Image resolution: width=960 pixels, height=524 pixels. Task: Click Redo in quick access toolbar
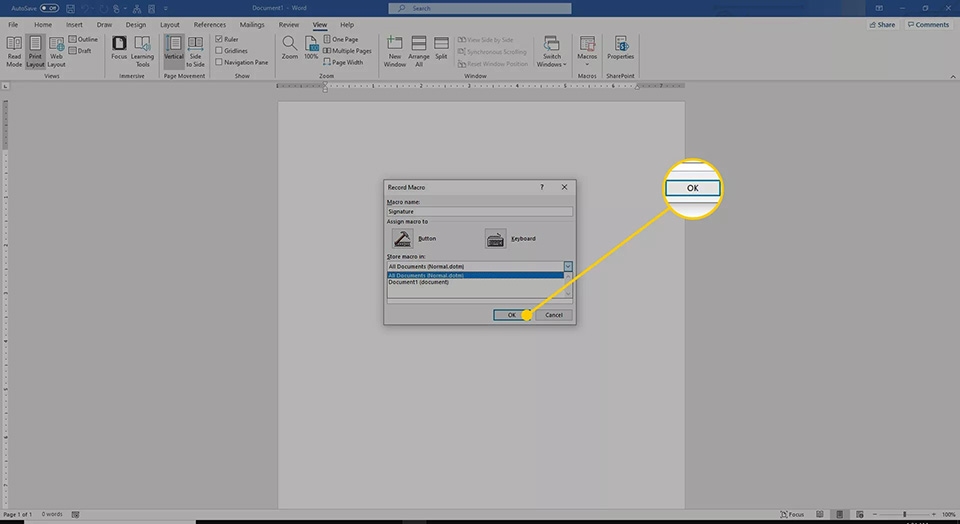pos(101,9)
